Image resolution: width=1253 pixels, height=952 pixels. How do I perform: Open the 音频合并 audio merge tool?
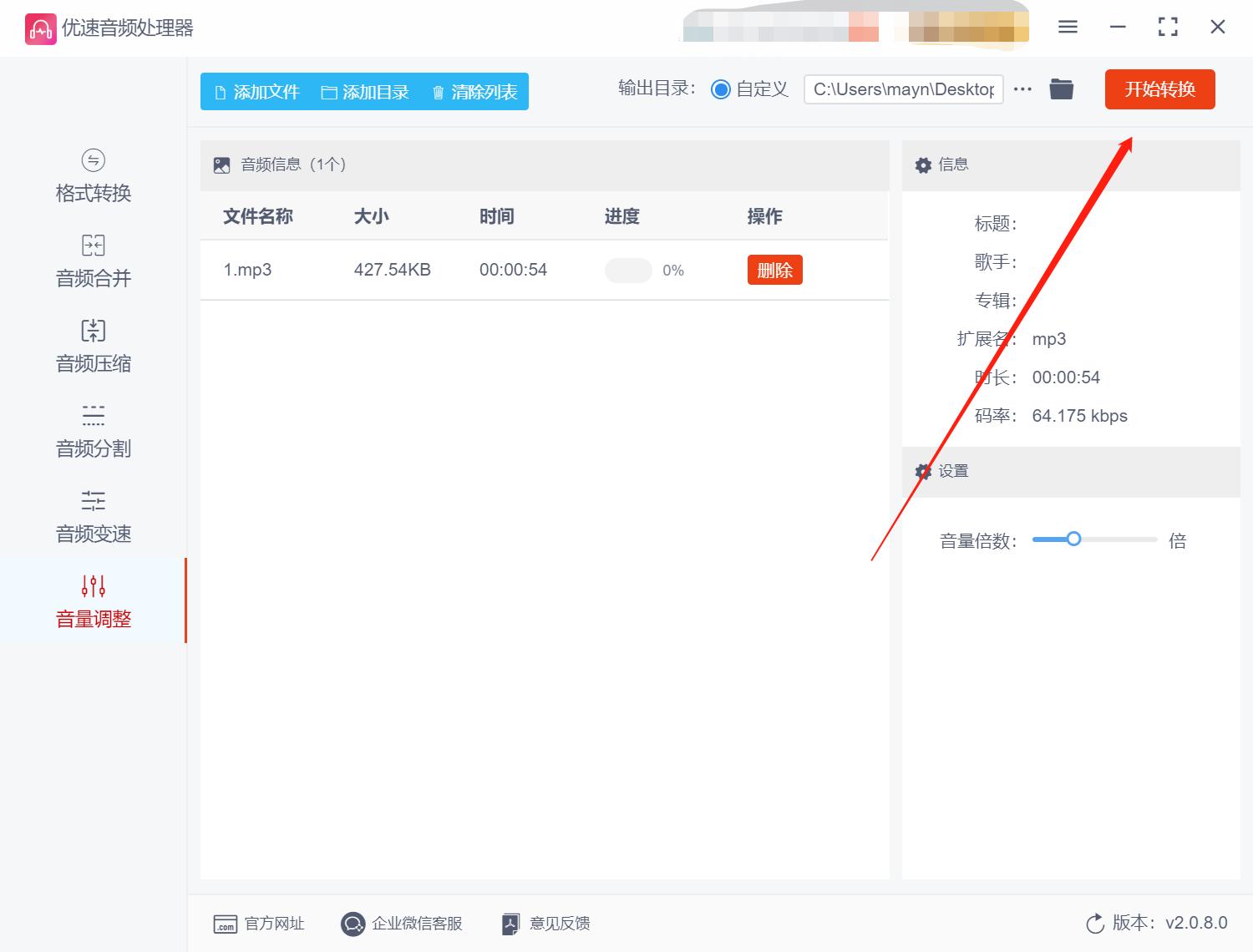coord(92,261)
